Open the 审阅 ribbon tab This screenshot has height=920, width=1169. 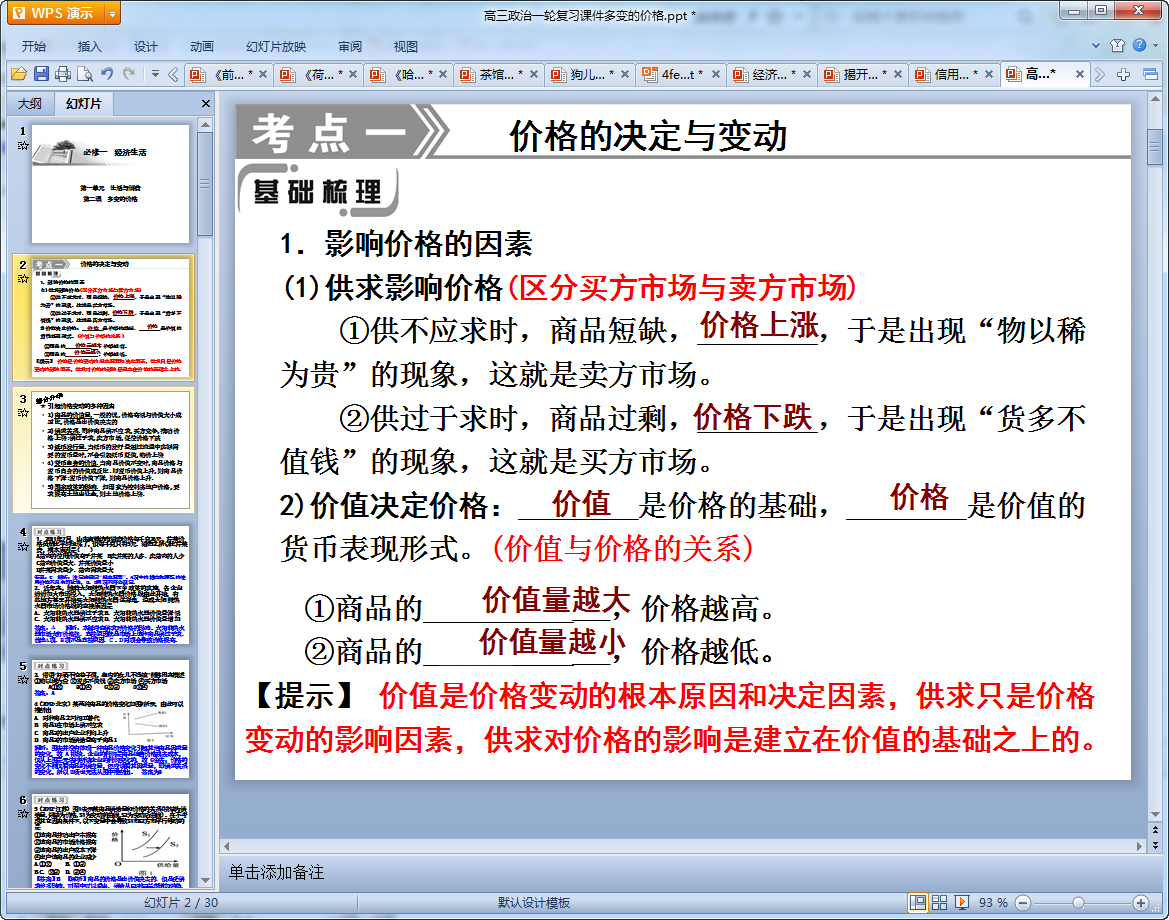coord(350,46)
